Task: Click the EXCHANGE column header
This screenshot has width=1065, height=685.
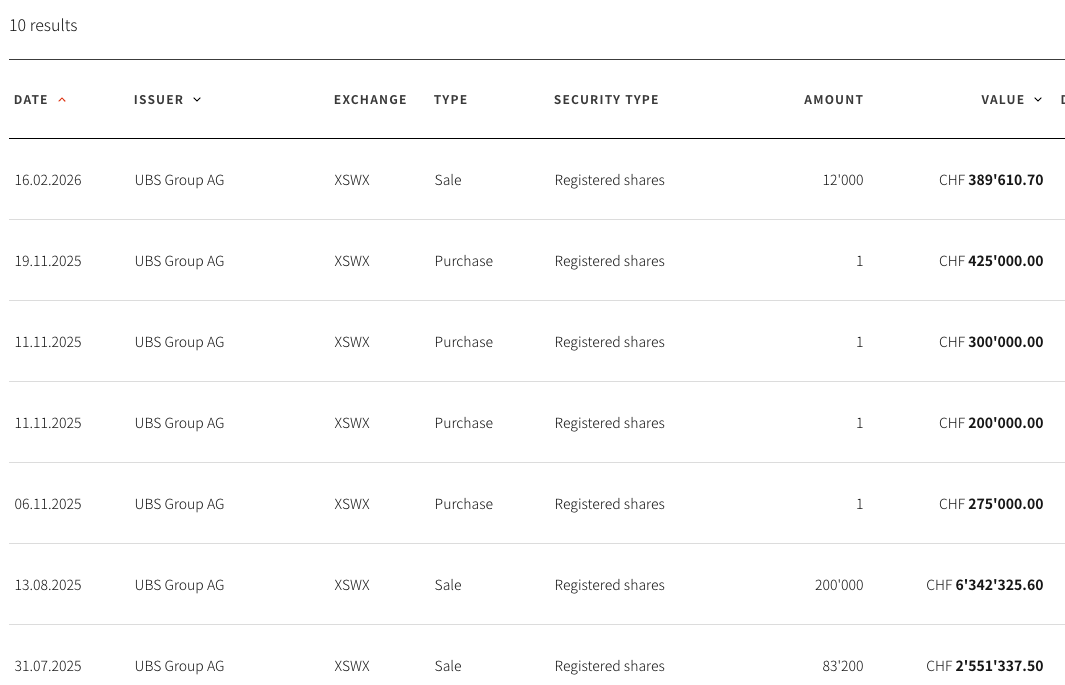Action: pyautogui.click(x=370, y=100)
